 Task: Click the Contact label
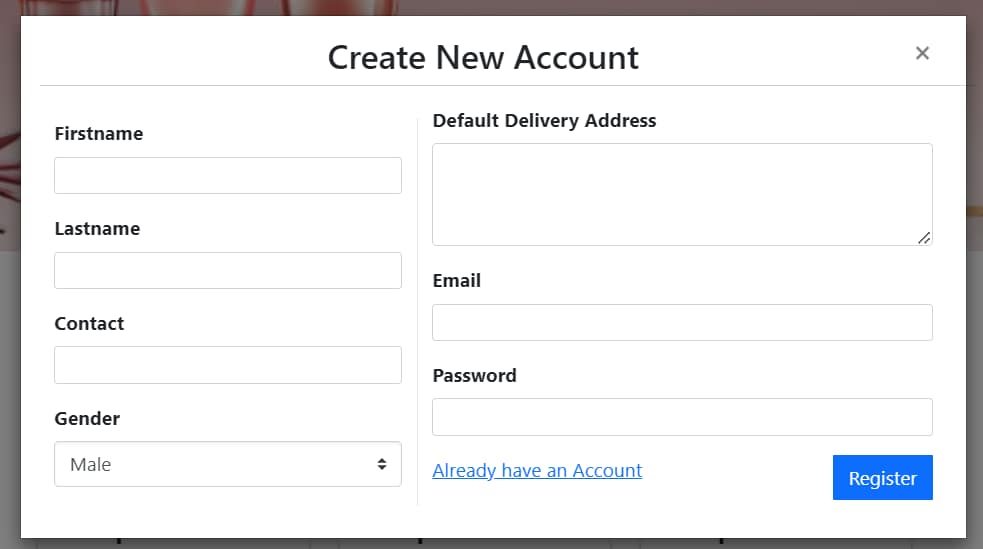(x=89, y=324)
